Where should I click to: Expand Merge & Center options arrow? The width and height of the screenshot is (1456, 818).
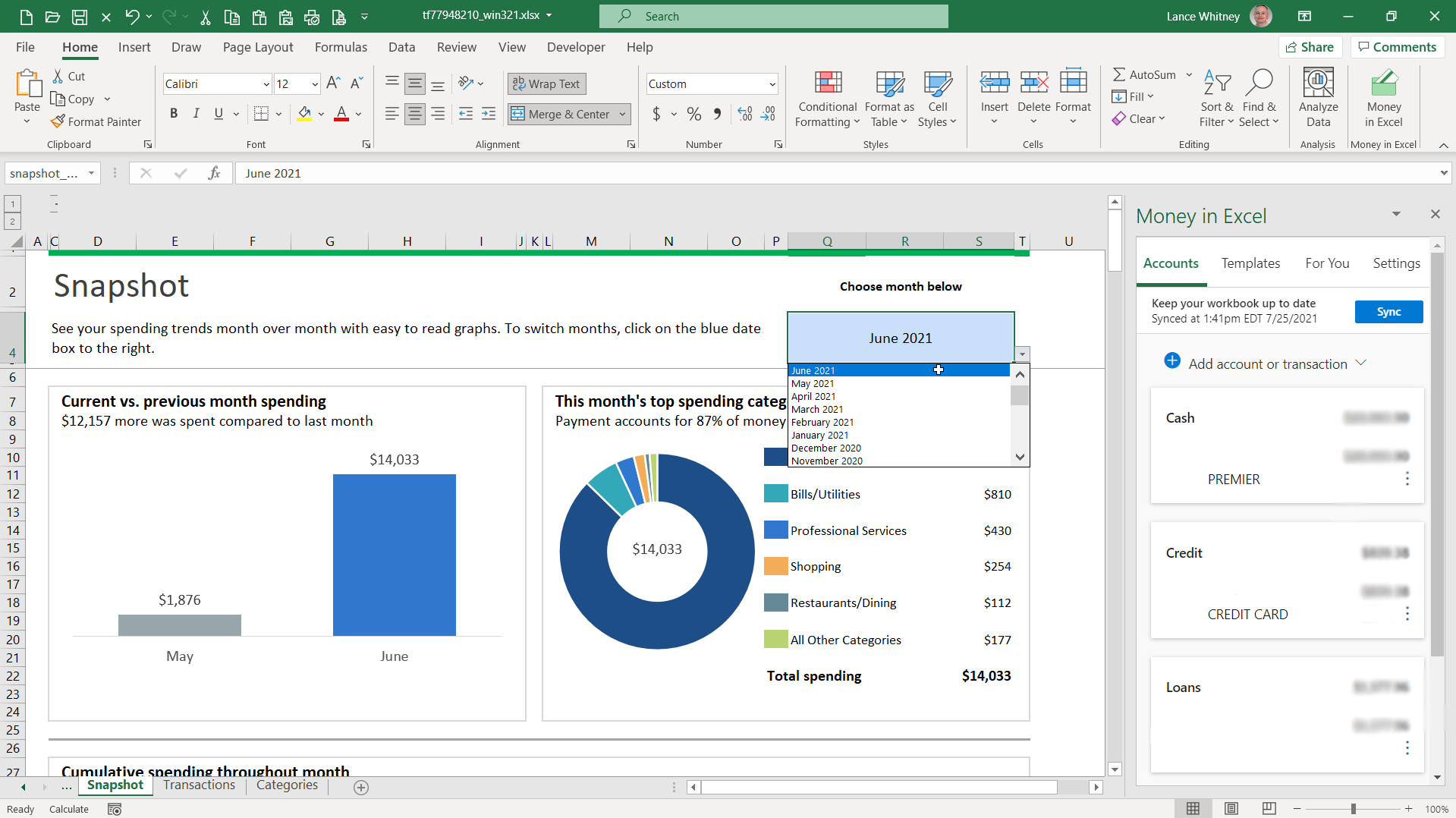pos(622,114)
